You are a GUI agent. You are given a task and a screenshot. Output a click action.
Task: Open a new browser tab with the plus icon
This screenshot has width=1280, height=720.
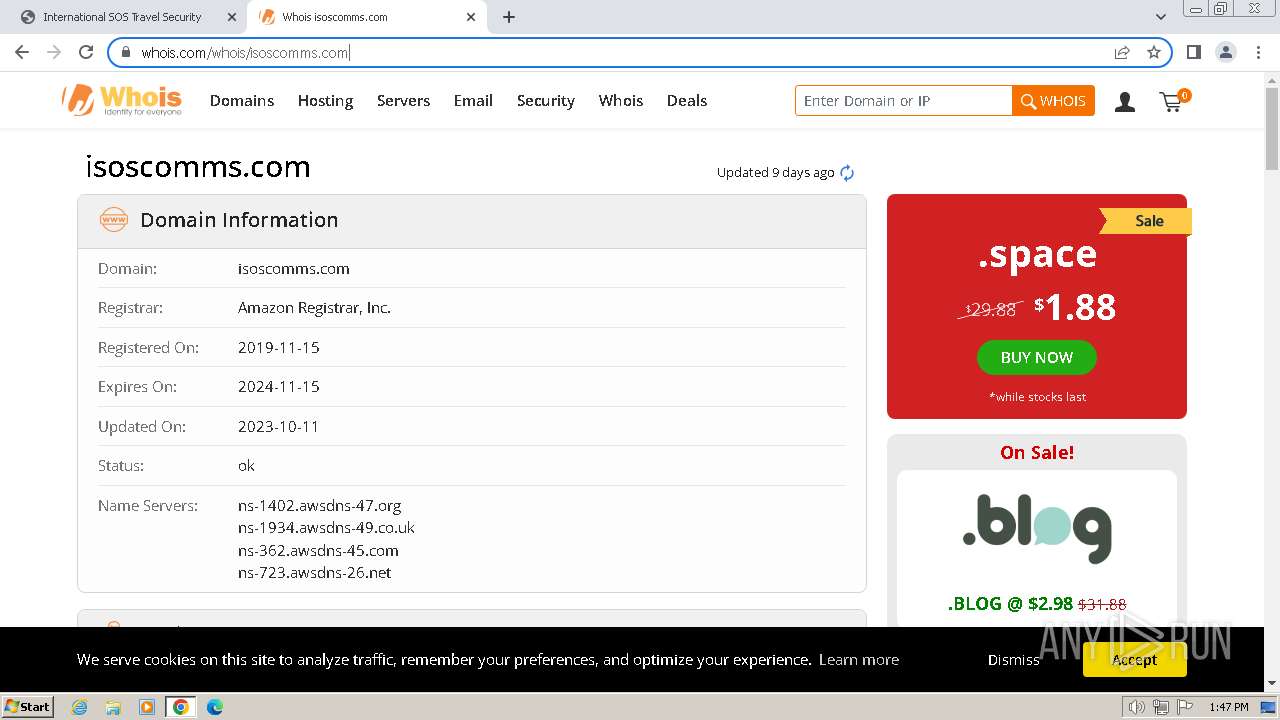tap(509, 17)
